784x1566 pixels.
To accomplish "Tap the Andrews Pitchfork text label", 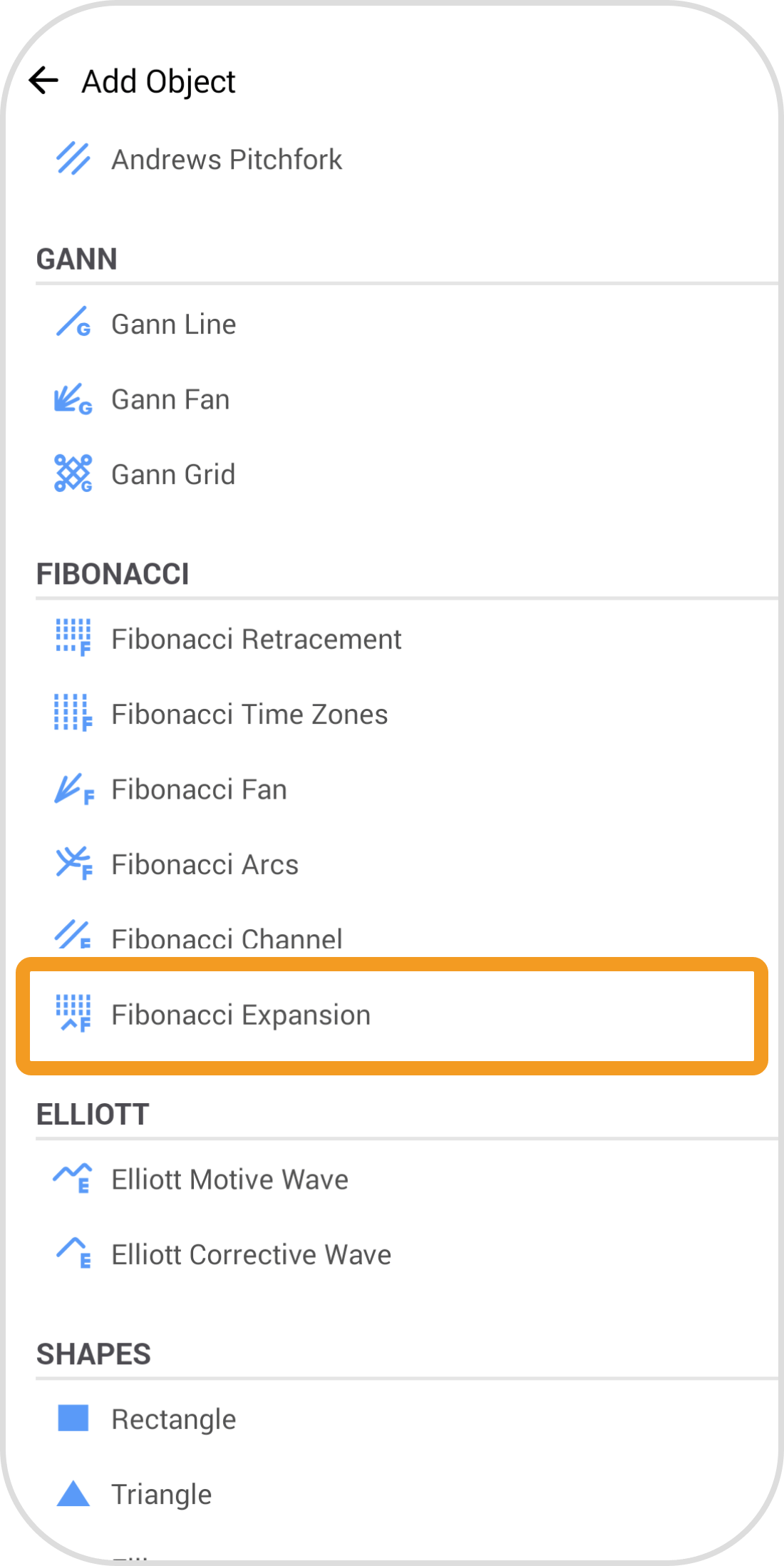I will pos(227,160).
